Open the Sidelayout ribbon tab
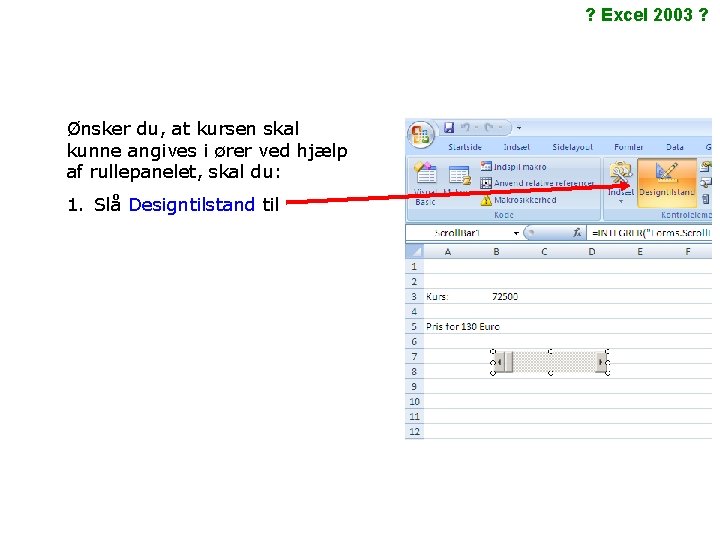720x540 pixels. pos(572,147)
